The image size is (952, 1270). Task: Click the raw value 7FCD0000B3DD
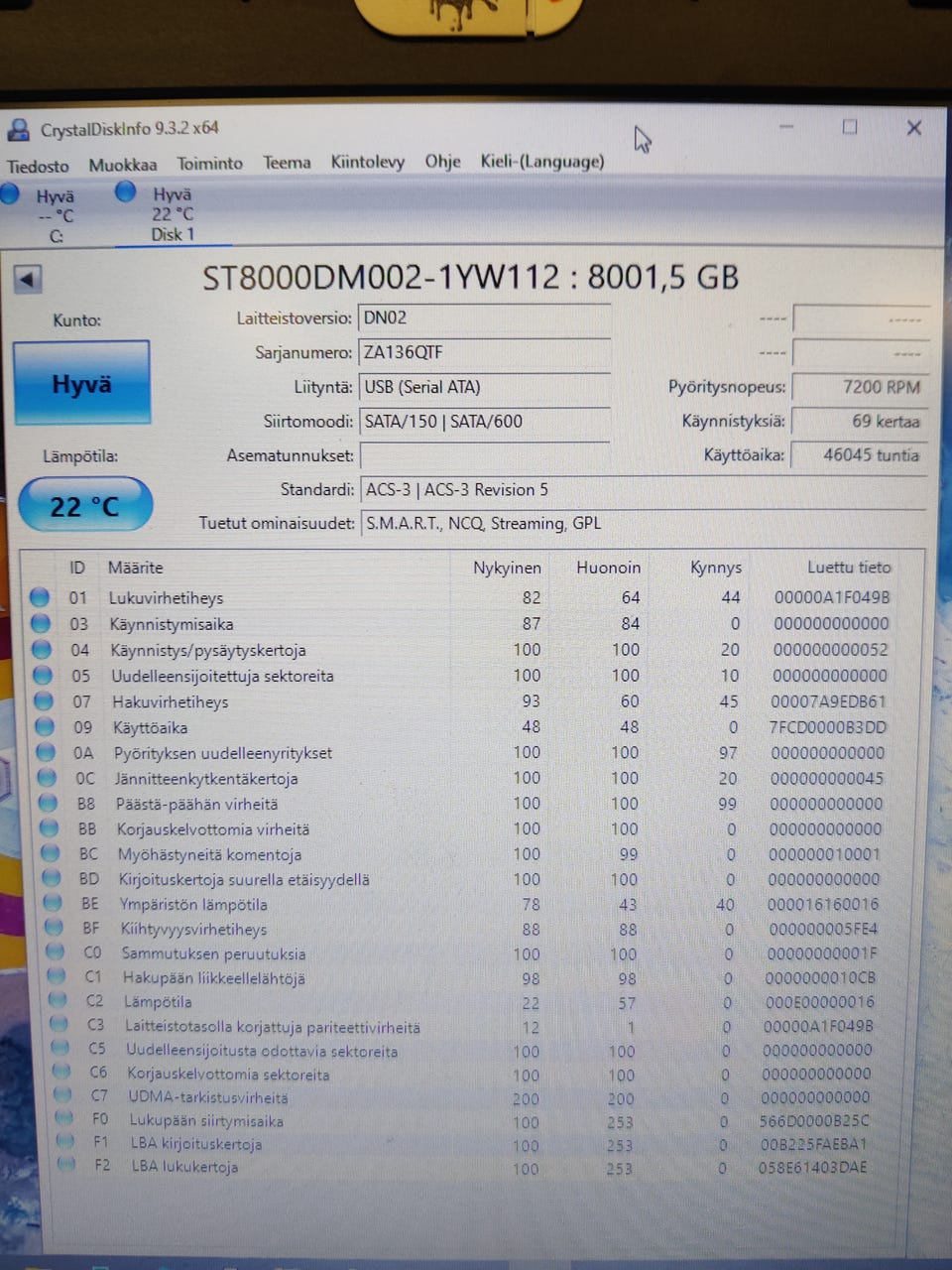(828, 726)
